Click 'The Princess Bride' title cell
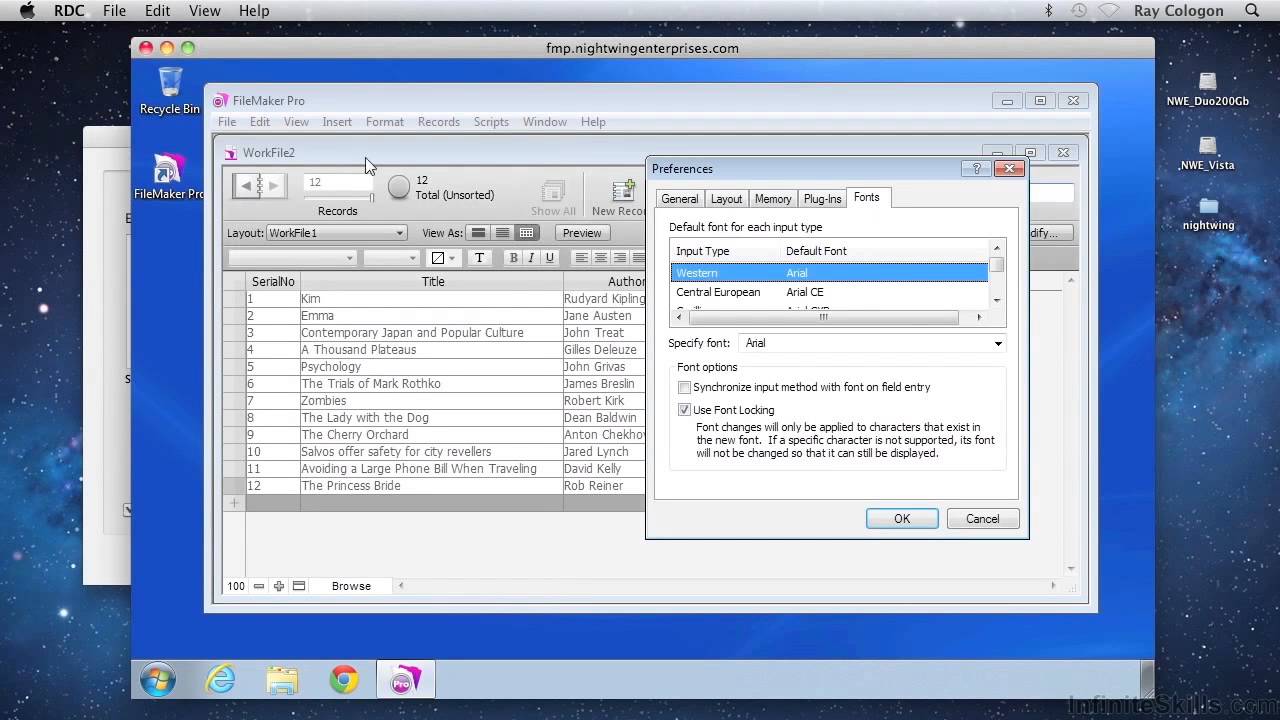Screen dimensions: 1280x720 pos(432,486)
